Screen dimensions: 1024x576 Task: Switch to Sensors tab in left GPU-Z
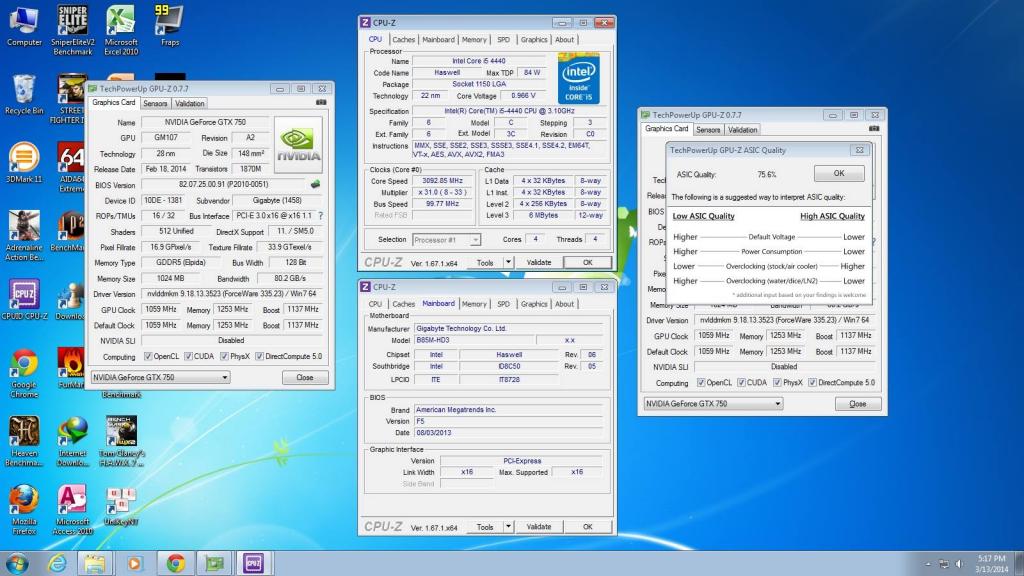[x=155, y=103]
